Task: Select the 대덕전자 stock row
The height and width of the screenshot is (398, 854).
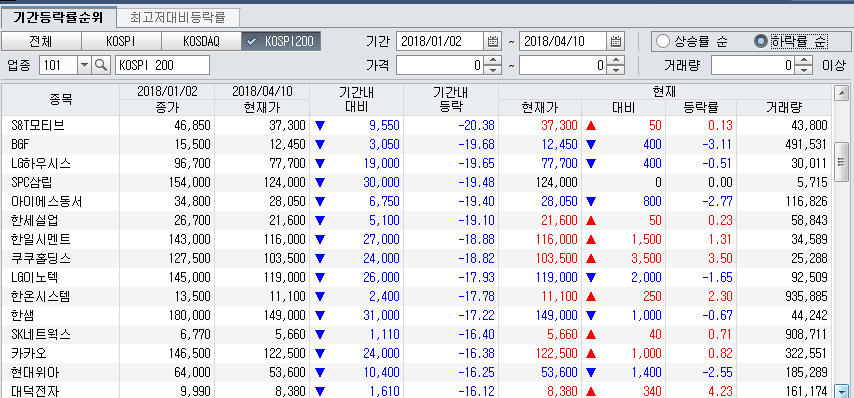Action: click(417, 390)
